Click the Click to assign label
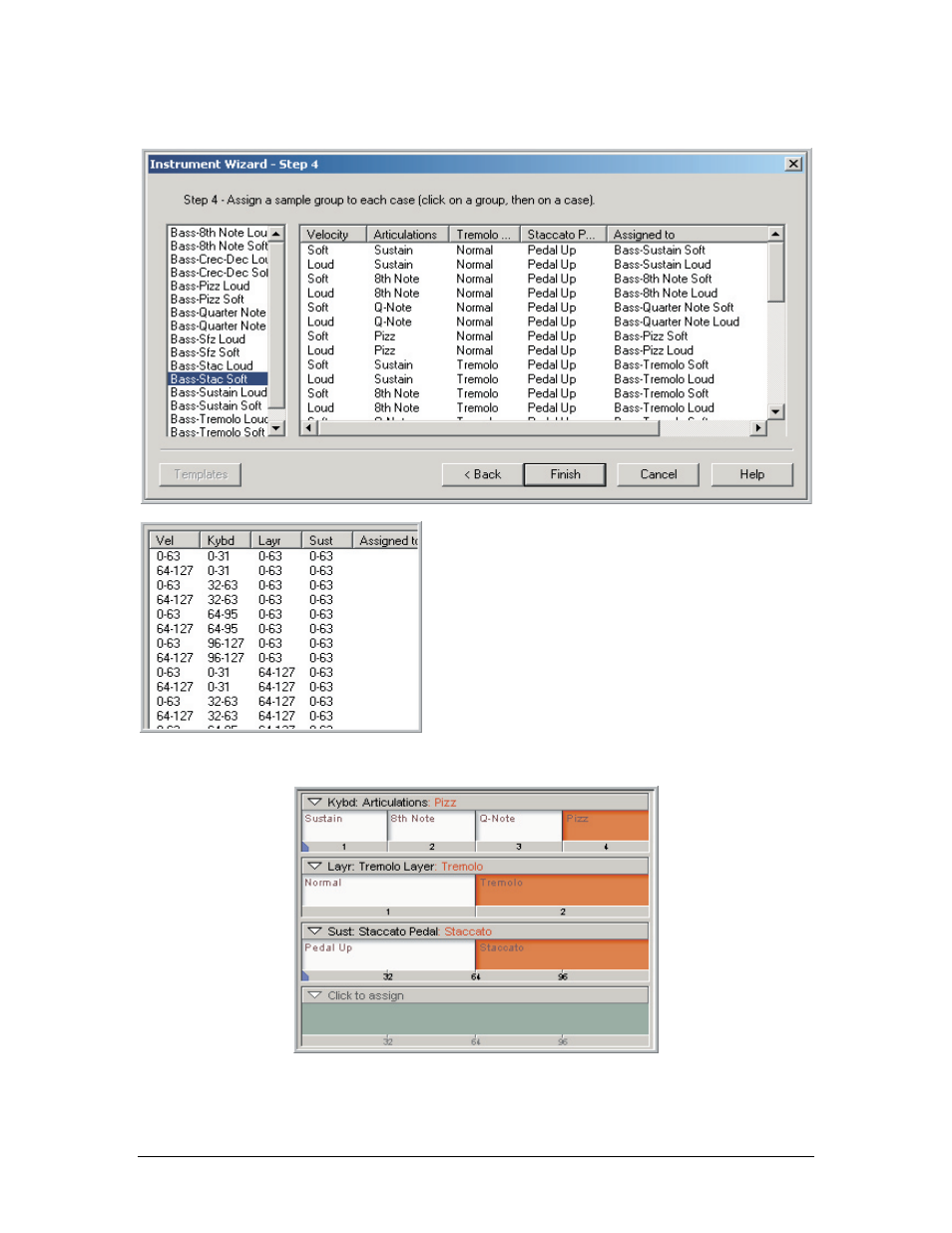Viewport: 952px width, 1233px height. pos(365,995)
